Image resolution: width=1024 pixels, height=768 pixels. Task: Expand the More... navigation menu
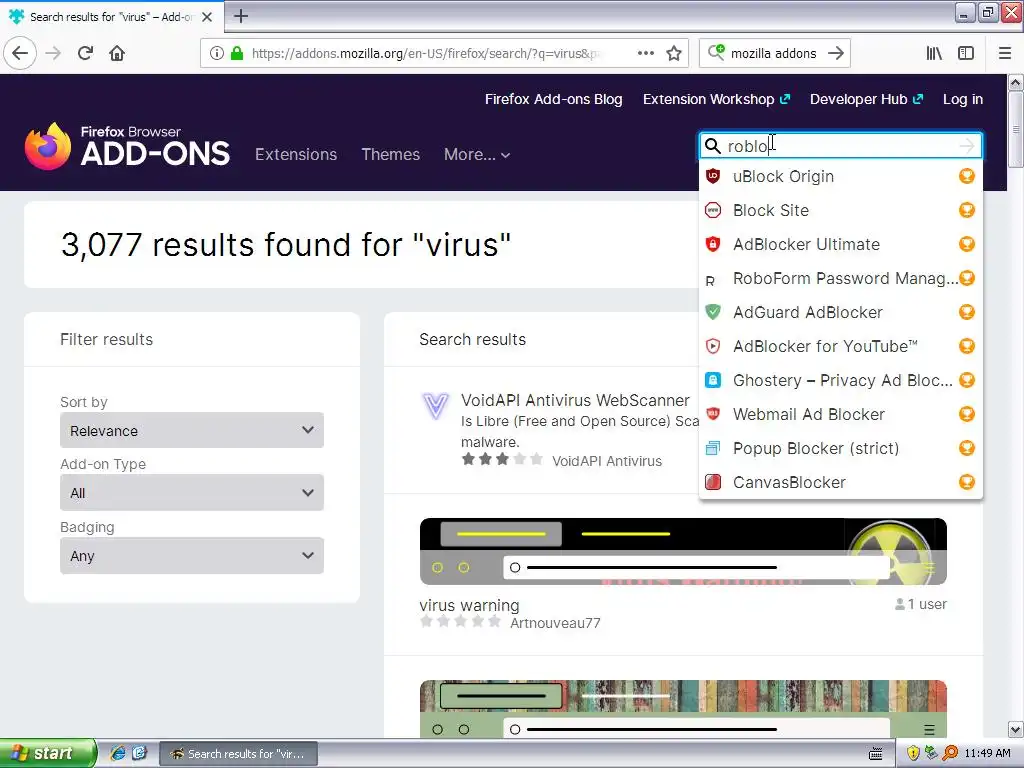pyautogui.click(x=477, y=155)
